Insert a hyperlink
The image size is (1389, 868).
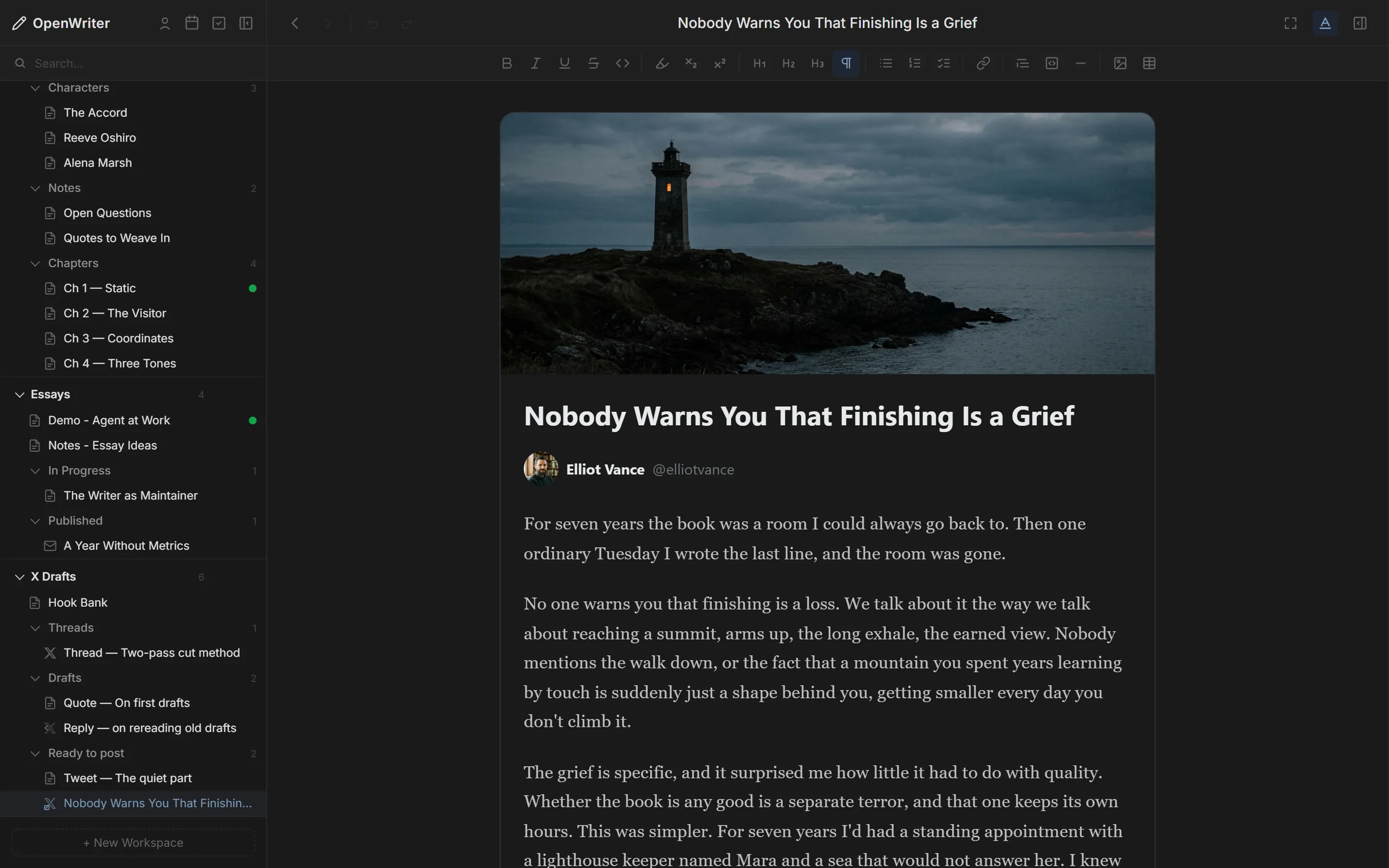[x=983, y=63]
